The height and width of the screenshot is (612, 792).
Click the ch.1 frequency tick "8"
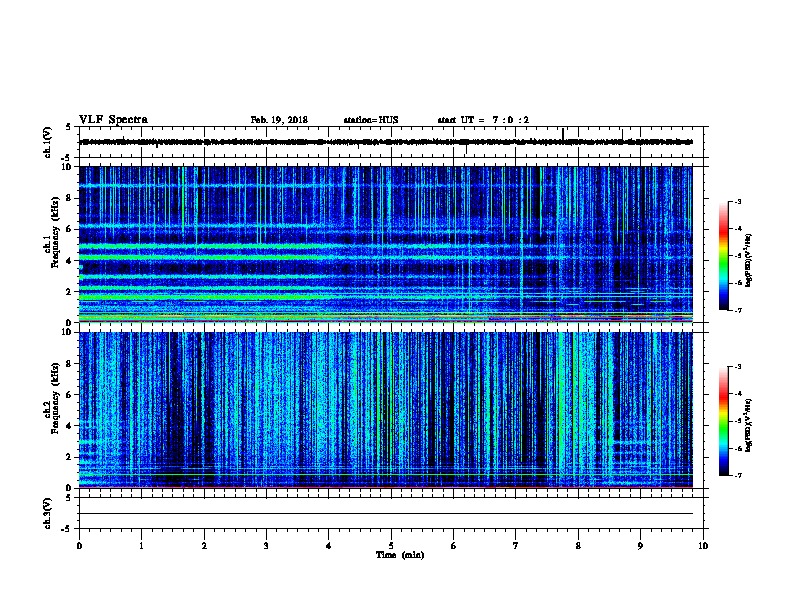(x=69, y=198)
